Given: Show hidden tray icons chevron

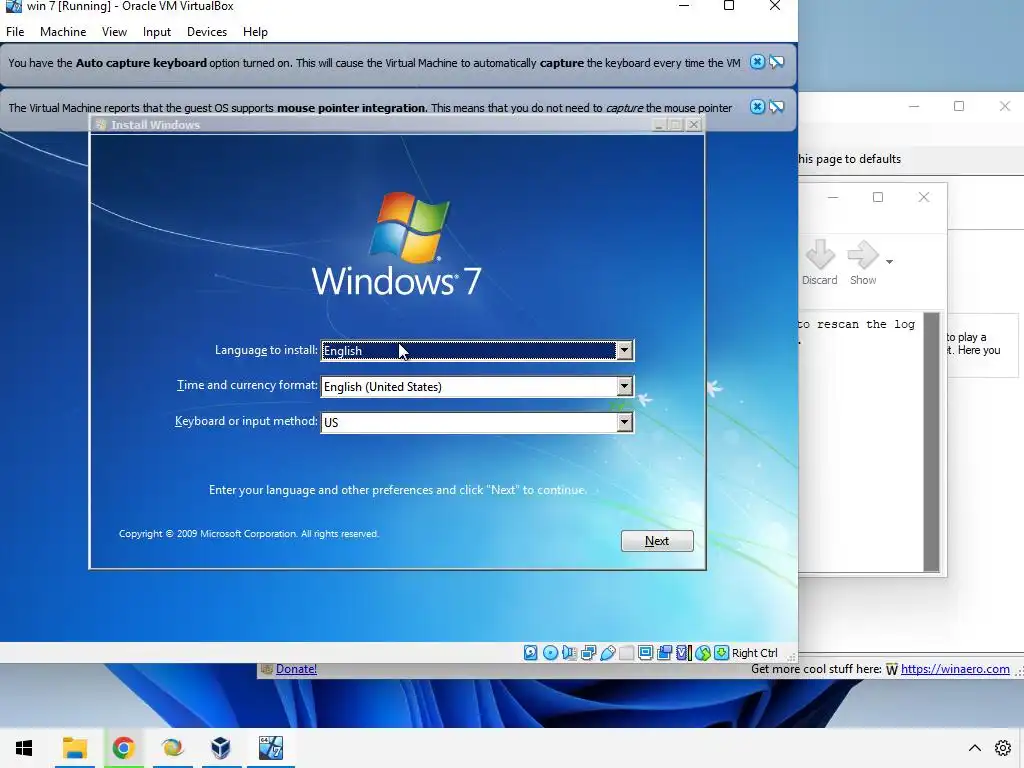Looking at the screenshot, I should (x=974, y=748).
